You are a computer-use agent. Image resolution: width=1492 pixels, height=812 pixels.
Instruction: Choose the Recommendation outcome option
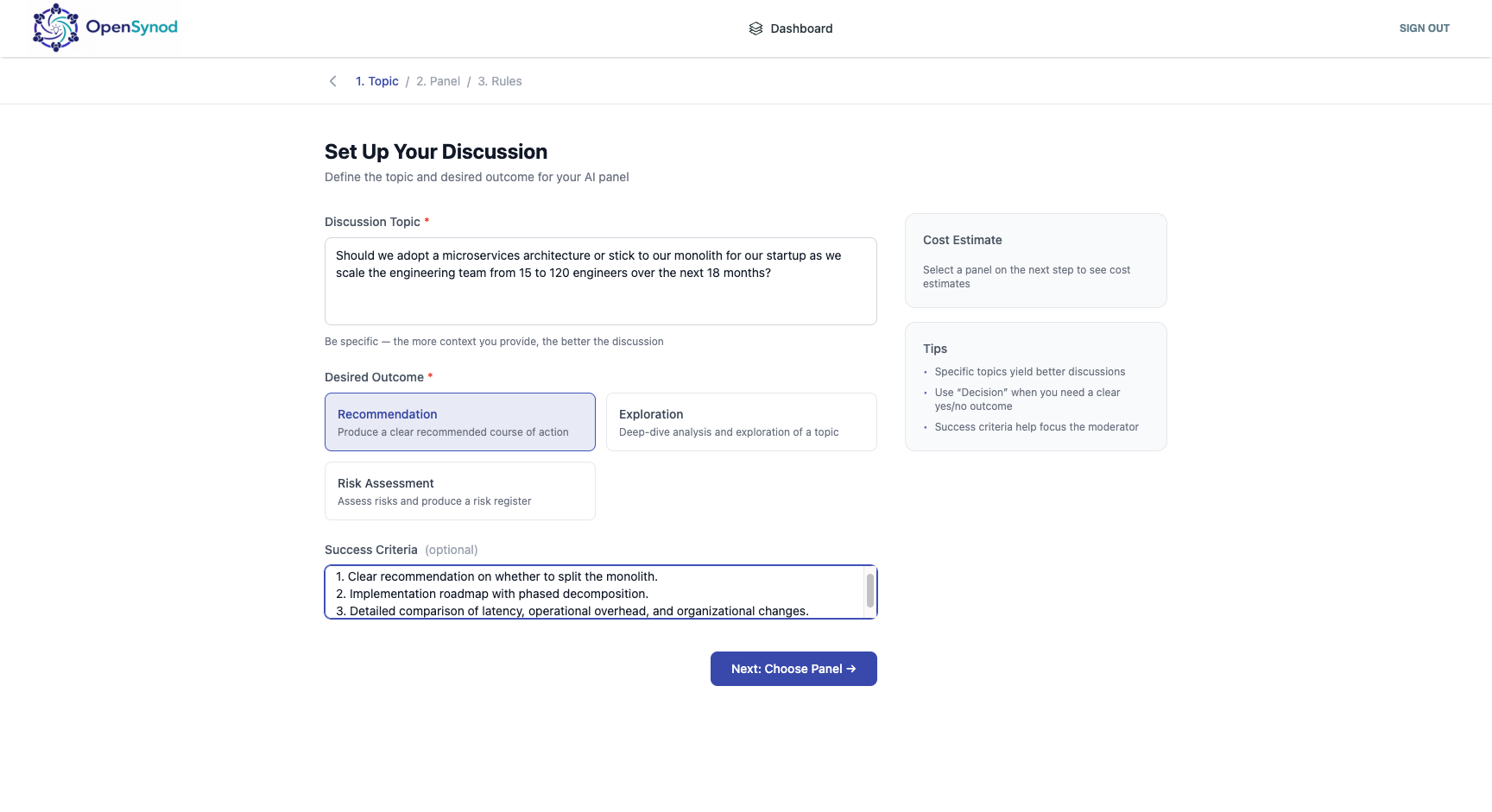460,422
